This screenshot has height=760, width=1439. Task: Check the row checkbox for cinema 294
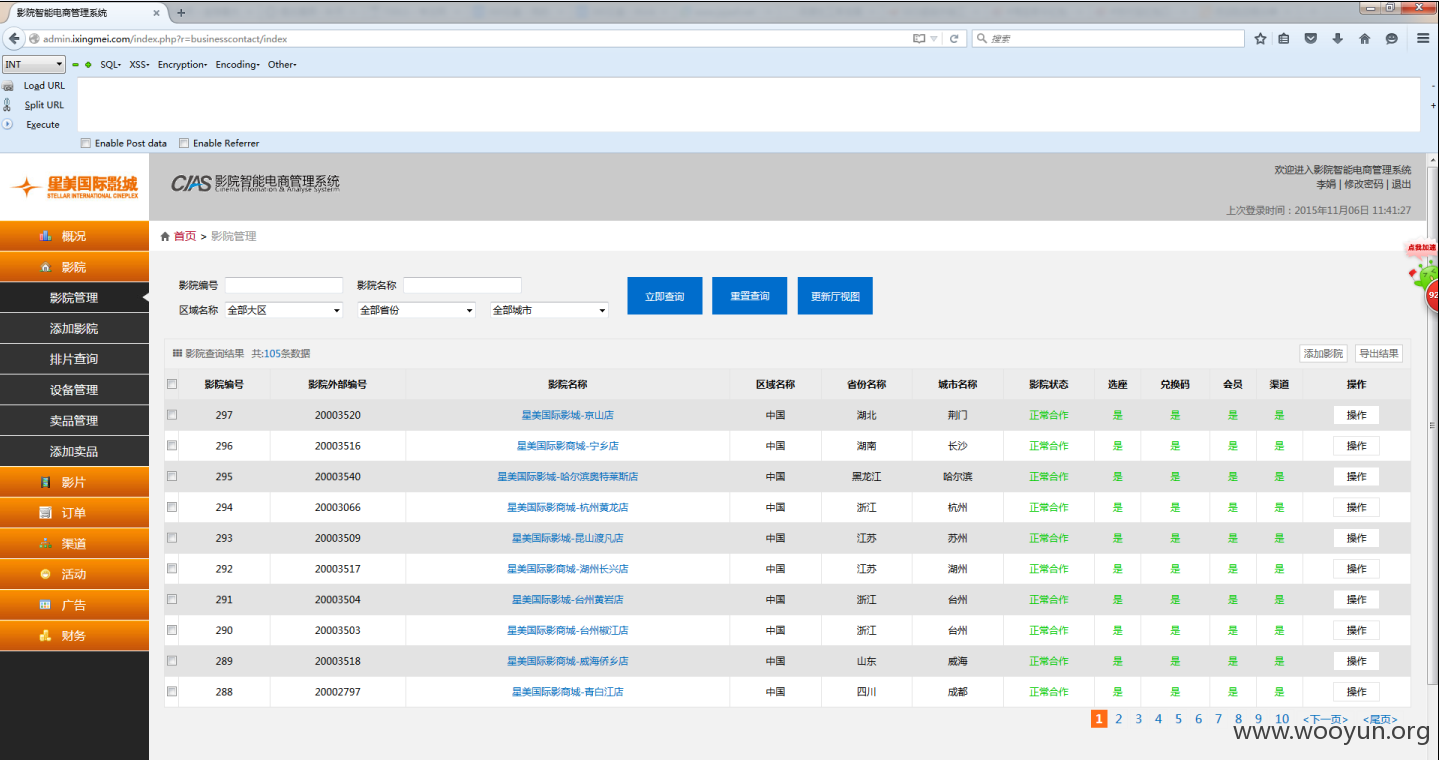pyautogui.click(x=172, y=507)
